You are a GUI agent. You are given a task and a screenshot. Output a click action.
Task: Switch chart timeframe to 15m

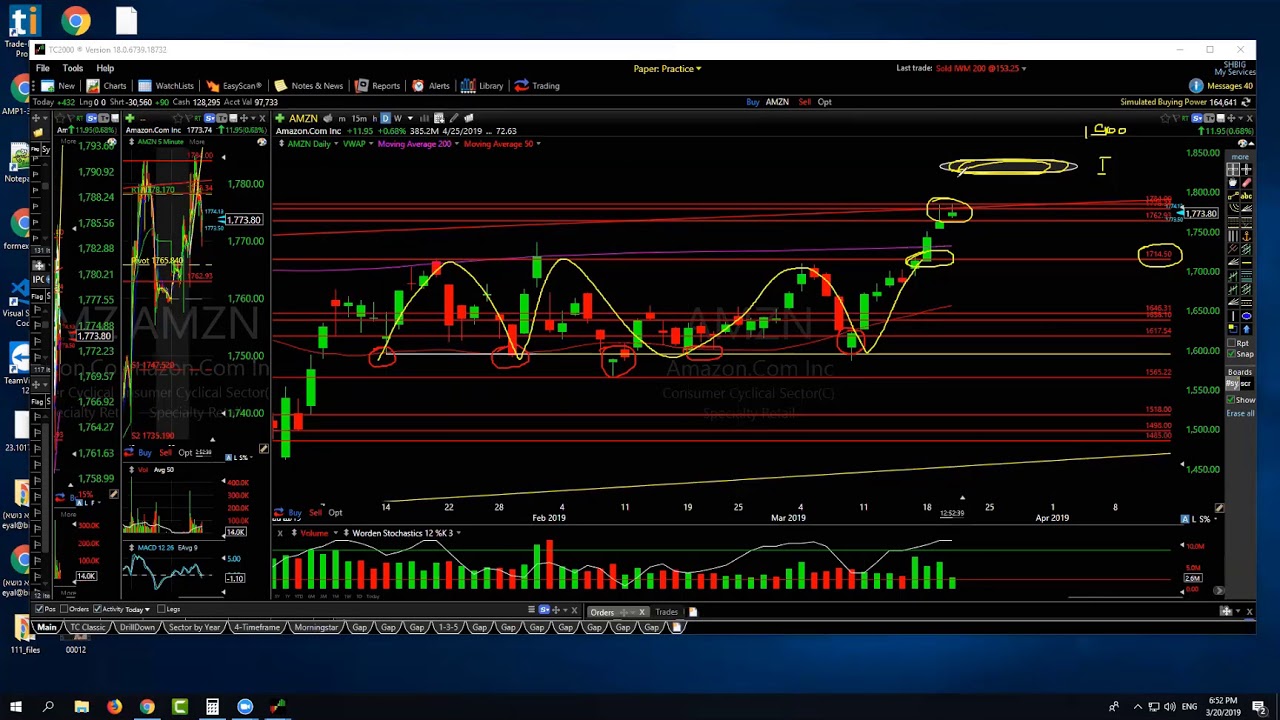click(359, 118)
